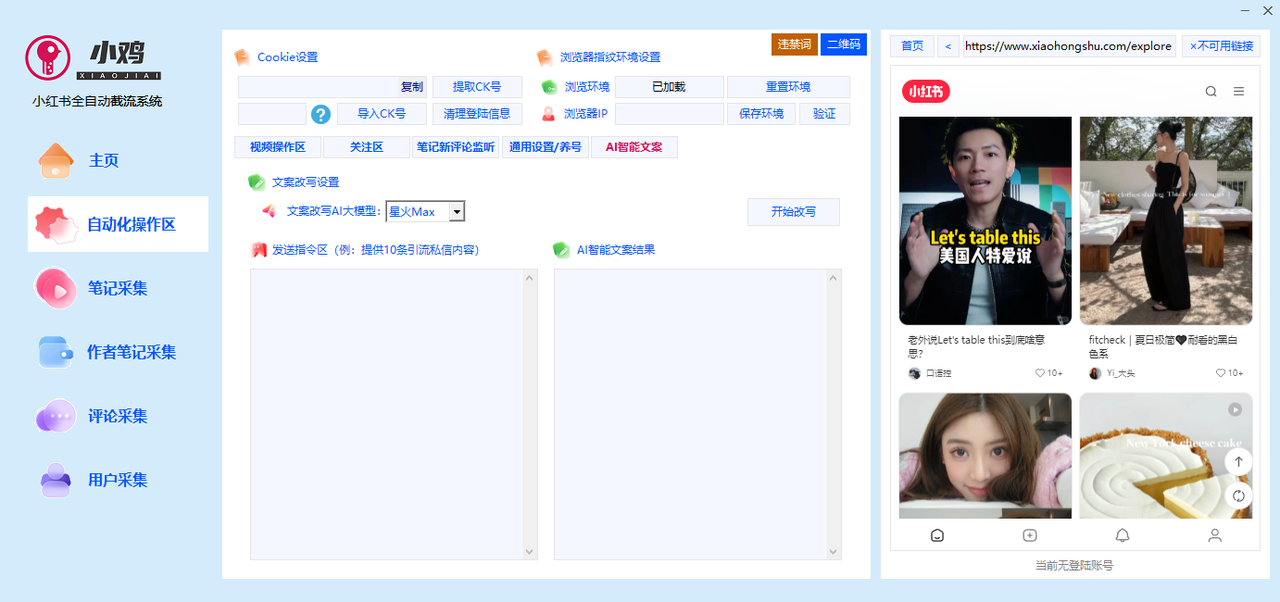
Task: Click the red icon beside 发送指令区
Action: [259, 250]
